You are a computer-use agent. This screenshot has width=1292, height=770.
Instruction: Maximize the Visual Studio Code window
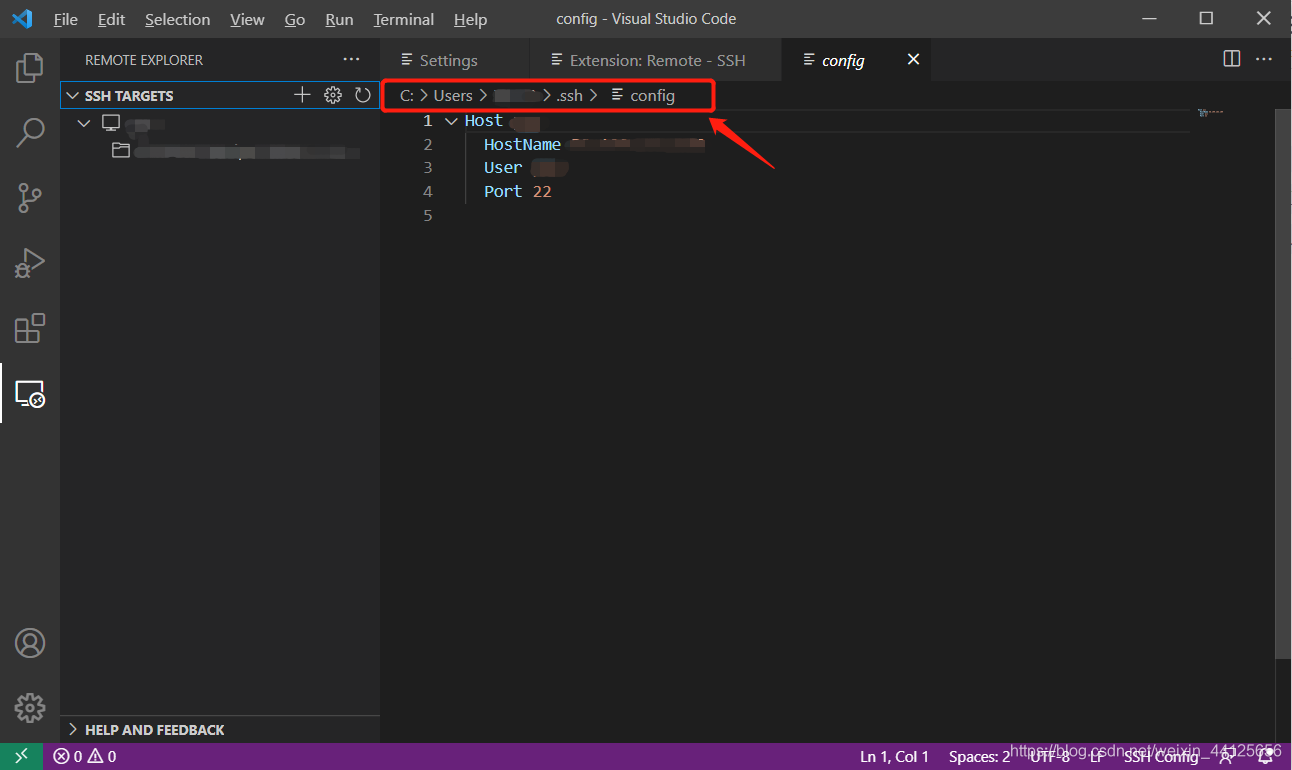click(1206, 19)
